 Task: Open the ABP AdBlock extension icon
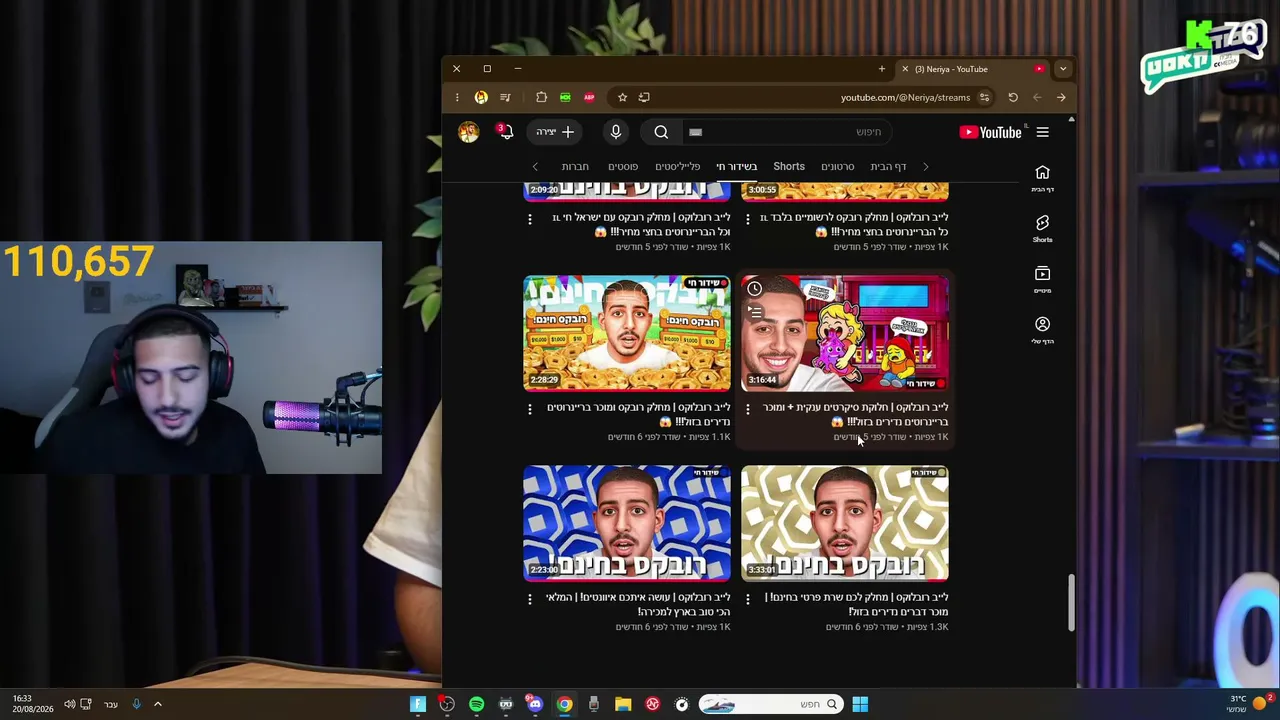point(589,97)
